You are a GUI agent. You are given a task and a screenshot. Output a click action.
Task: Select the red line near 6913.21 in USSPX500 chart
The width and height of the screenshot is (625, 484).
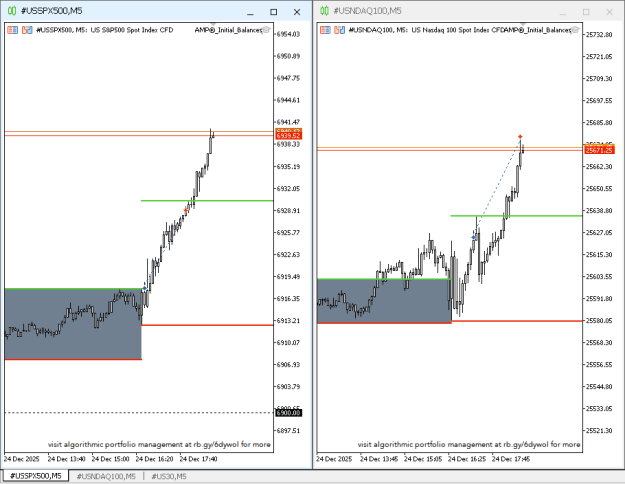[207, 325]
